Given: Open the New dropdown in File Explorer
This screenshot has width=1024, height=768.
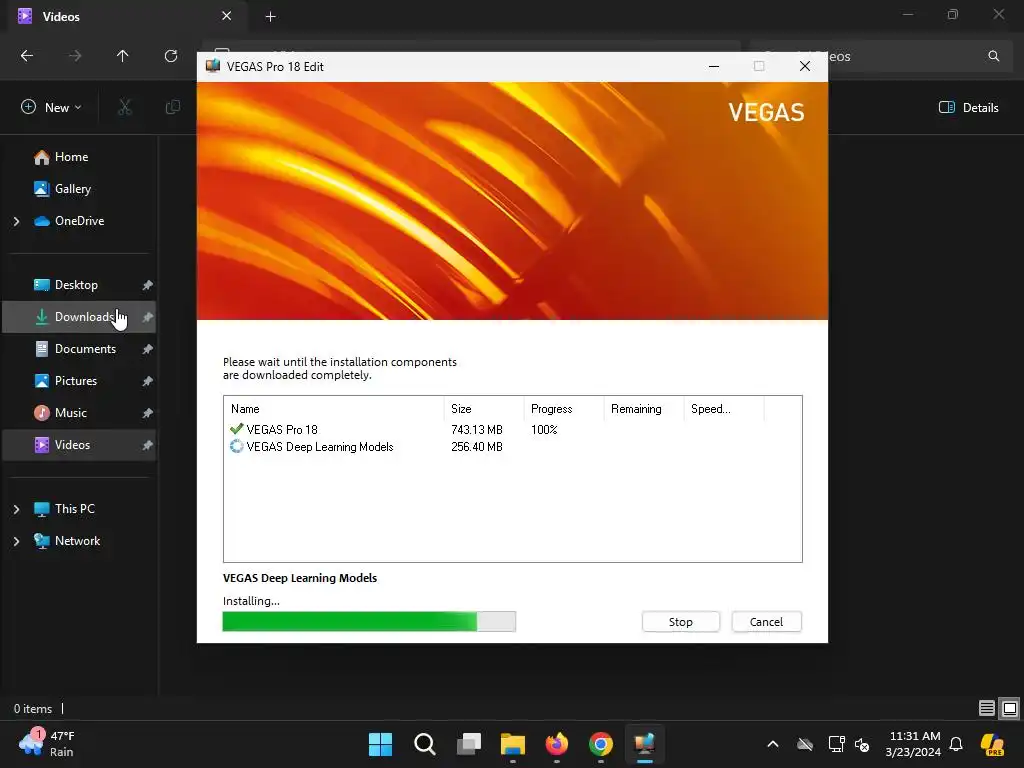Looking at the screenshot, I should [51, 107].
